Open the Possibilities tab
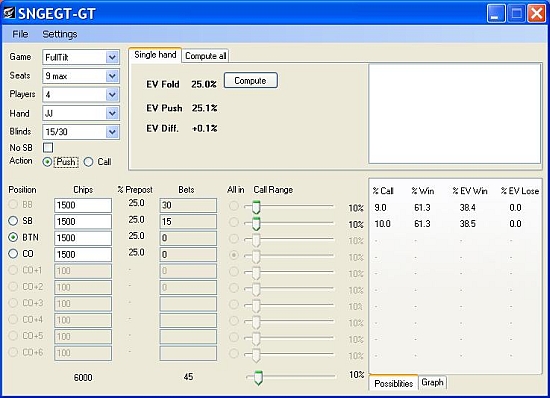 click(394, 383)
